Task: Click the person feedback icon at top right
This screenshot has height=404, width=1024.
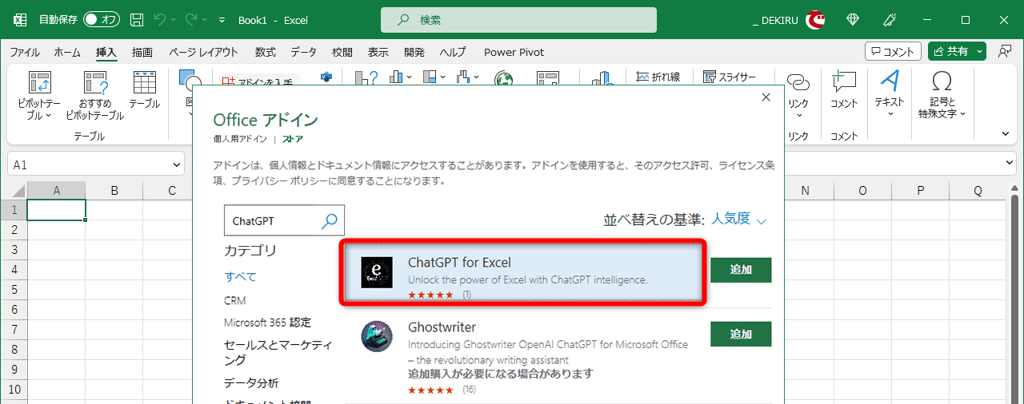Action: pyautogui.click(x=1005, y=52)
